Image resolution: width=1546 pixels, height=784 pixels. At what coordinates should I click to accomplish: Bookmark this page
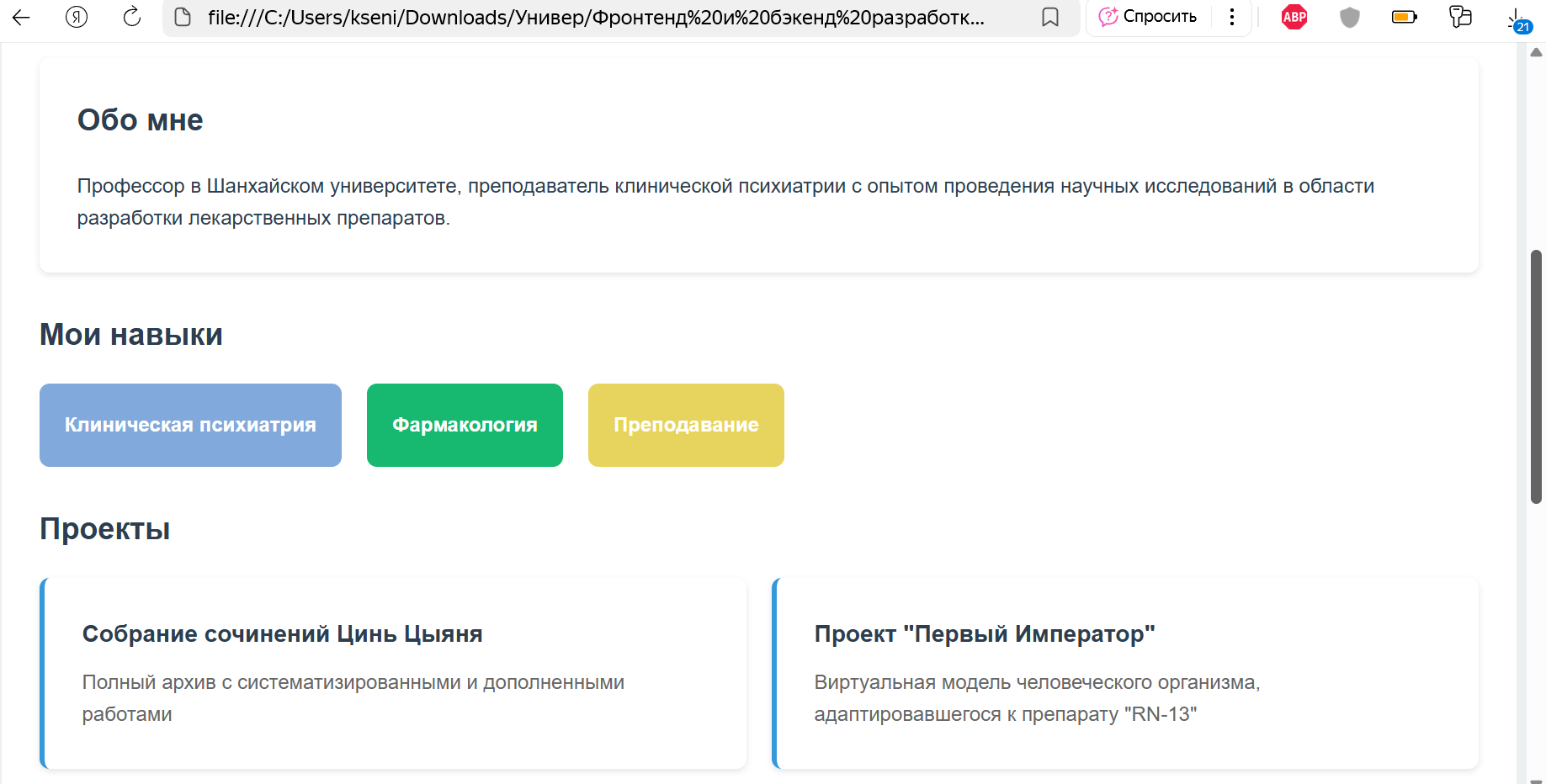1049,17
